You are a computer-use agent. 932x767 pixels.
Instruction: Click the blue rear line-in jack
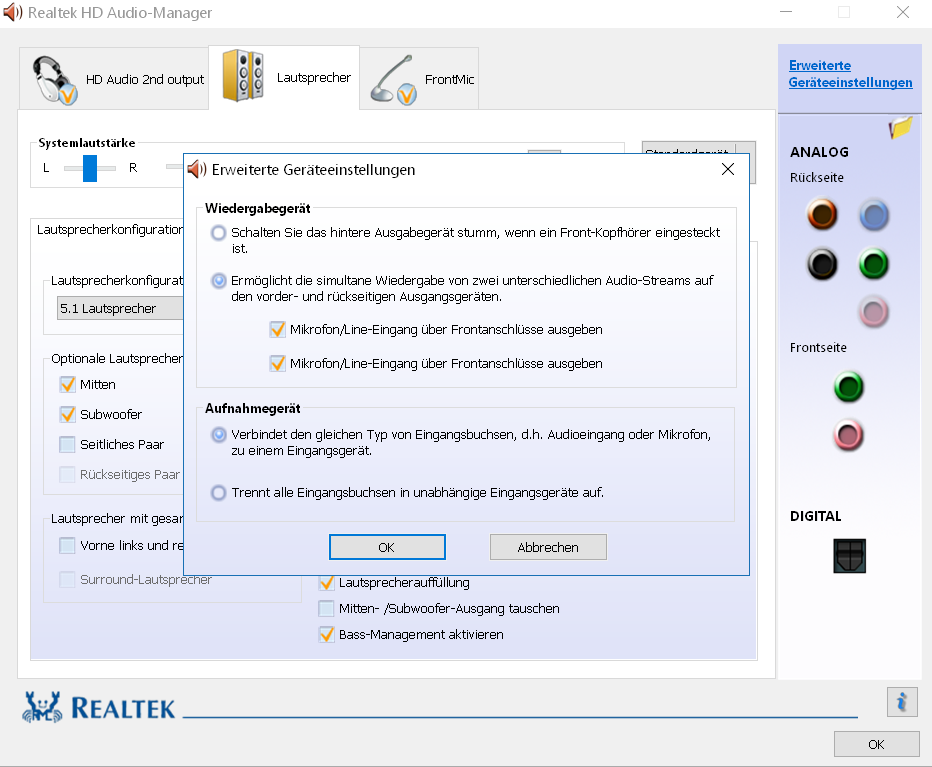coord(874,215)
